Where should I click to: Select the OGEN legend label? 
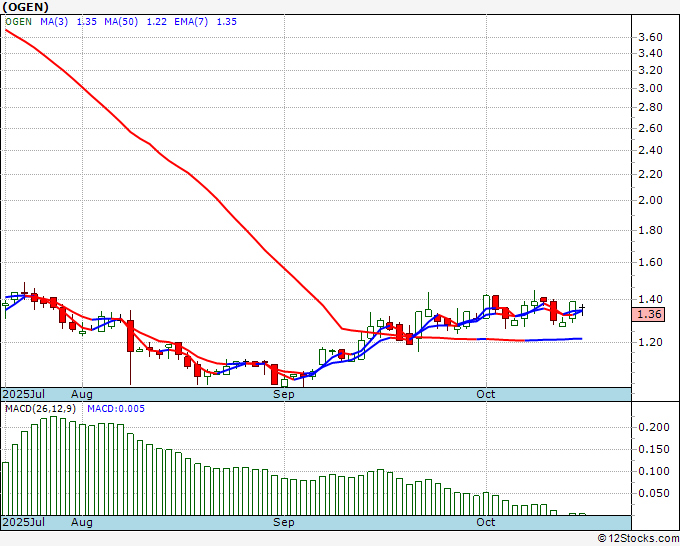[19, 22]
